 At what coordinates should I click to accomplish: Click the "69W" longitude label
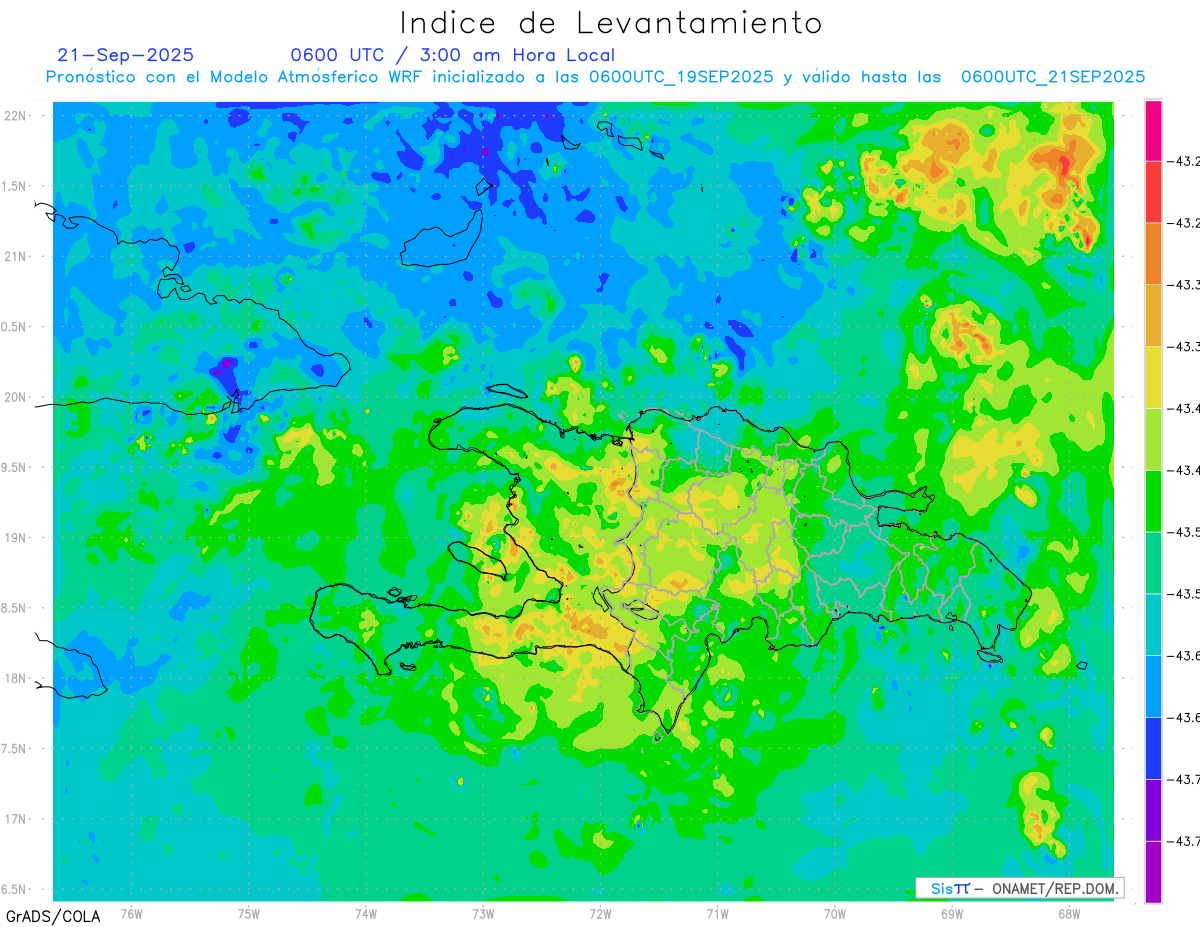951,913
